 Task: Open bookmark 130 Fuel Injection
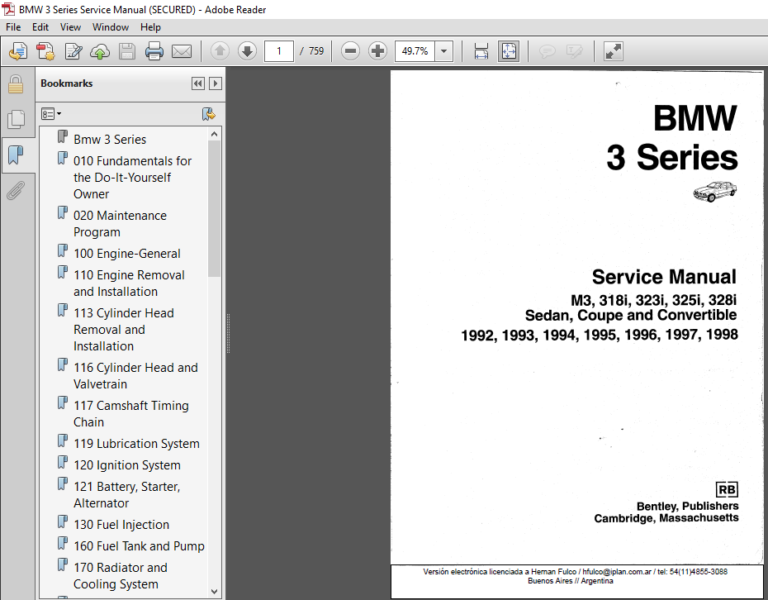pyautogui.click(x=121, y=525)
